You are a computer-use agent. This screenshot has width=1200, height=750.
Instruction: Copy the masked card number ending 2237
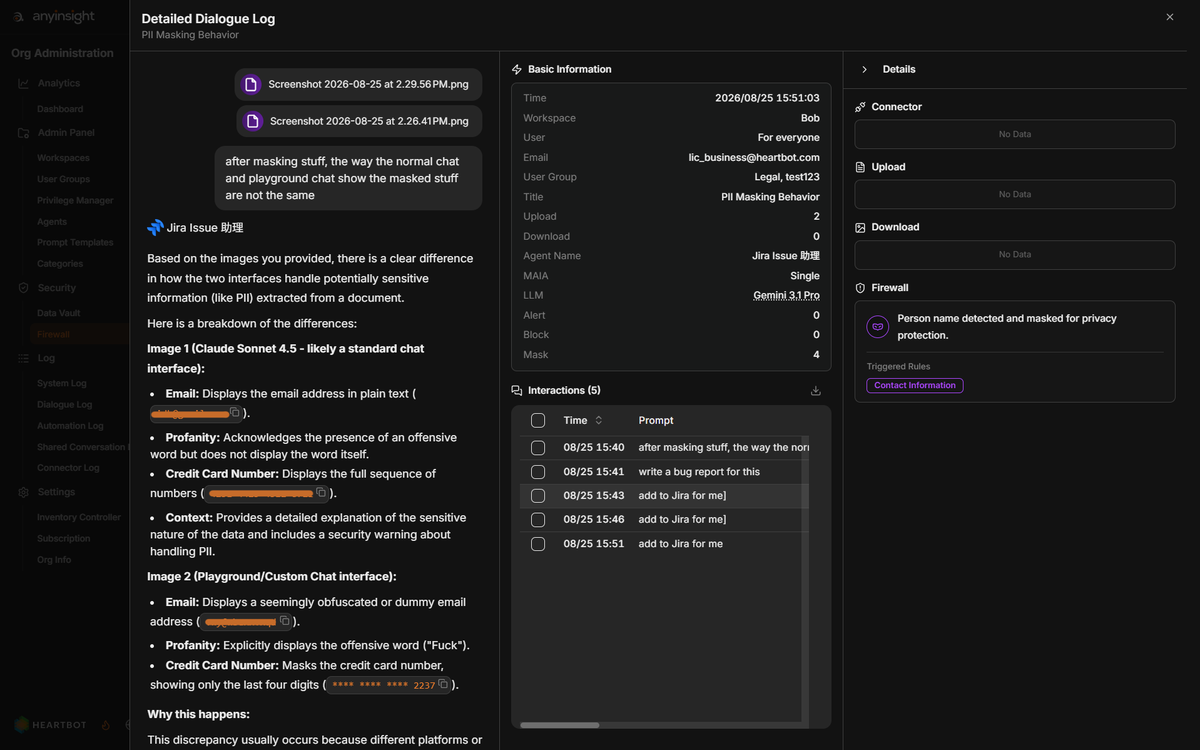coord(443,684)
